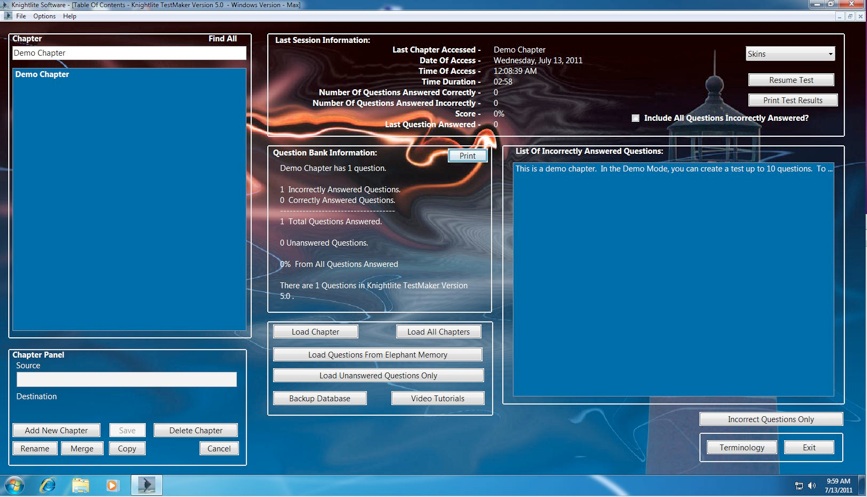Launch Internet Explorer from taskbar
The height and width of the screenshot is (497, 867).
click(x=48, y=485)
